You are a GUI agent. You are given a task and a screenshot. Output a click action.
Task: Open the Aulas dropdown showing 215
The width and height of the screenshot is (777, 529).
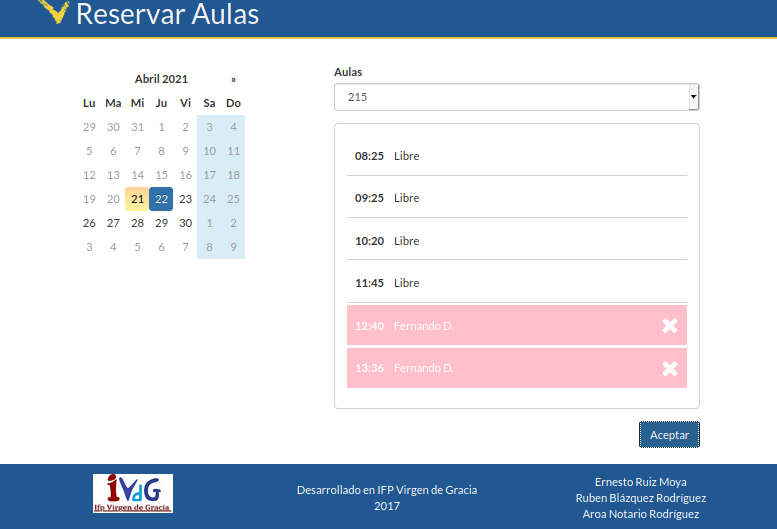coord(516,97)
